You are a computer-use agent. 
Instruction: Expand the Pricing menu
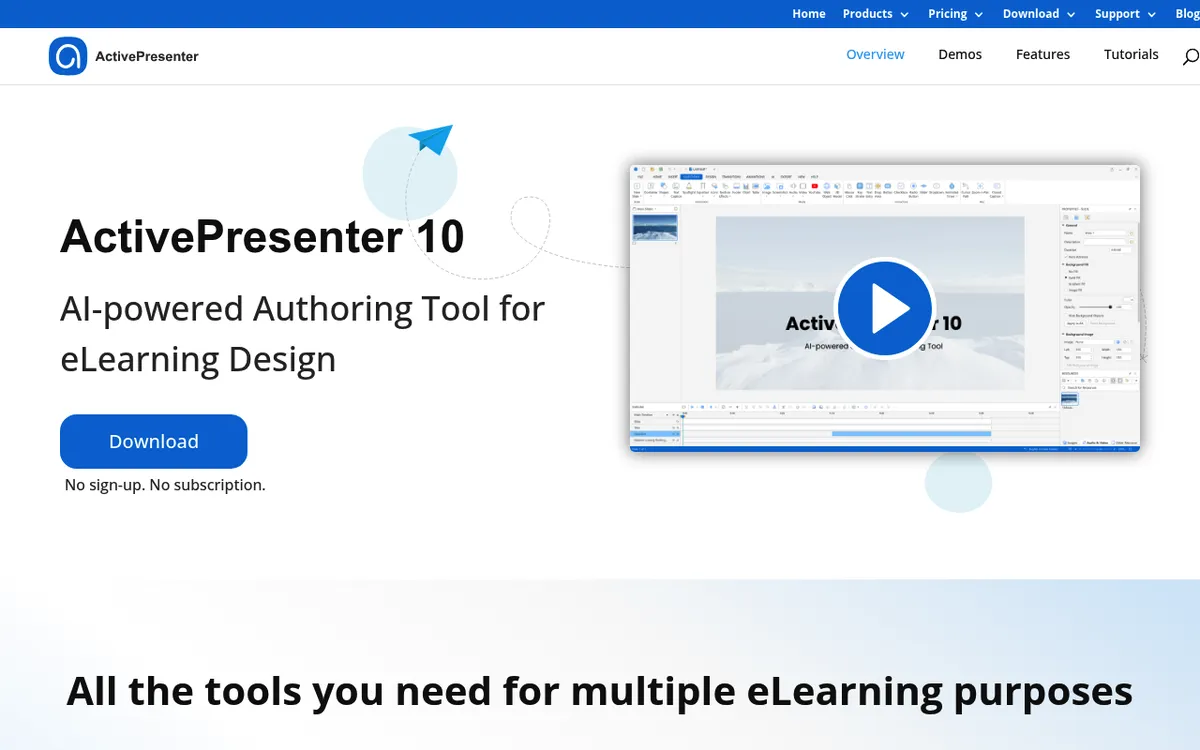[955, 14]
